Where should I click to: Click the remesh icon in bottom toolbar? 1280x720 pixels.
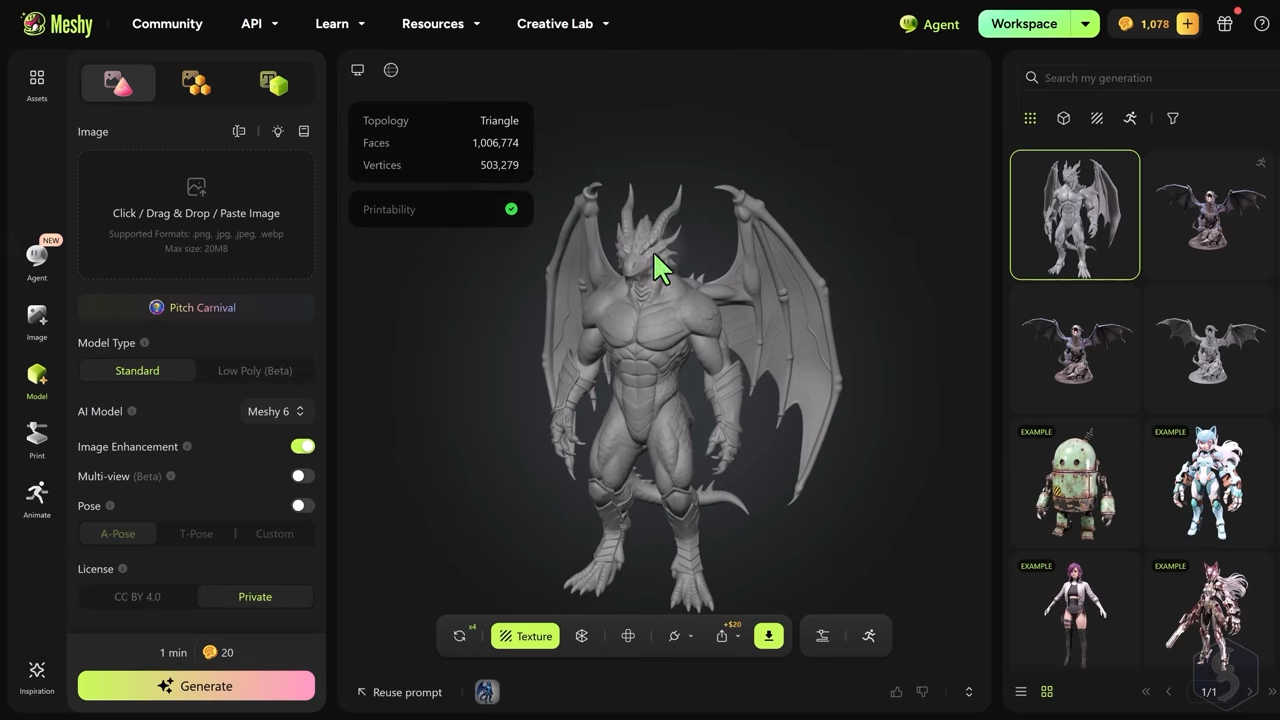click(x=581, y=636)
